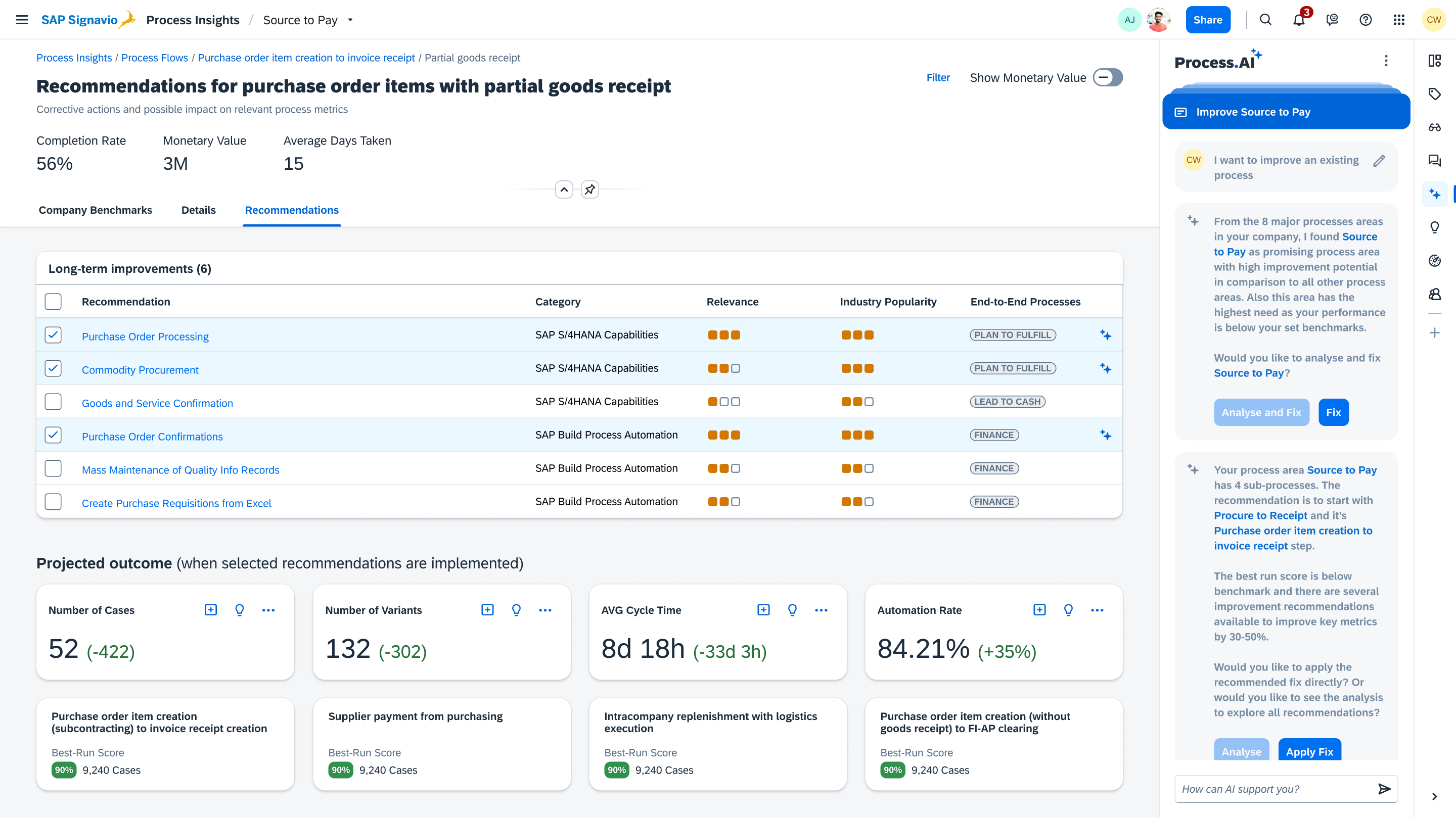Check Mass Maintenance of Quality Info Records checkbox
This screenshot has height=818, width=1456.
(x=53, y=468)
